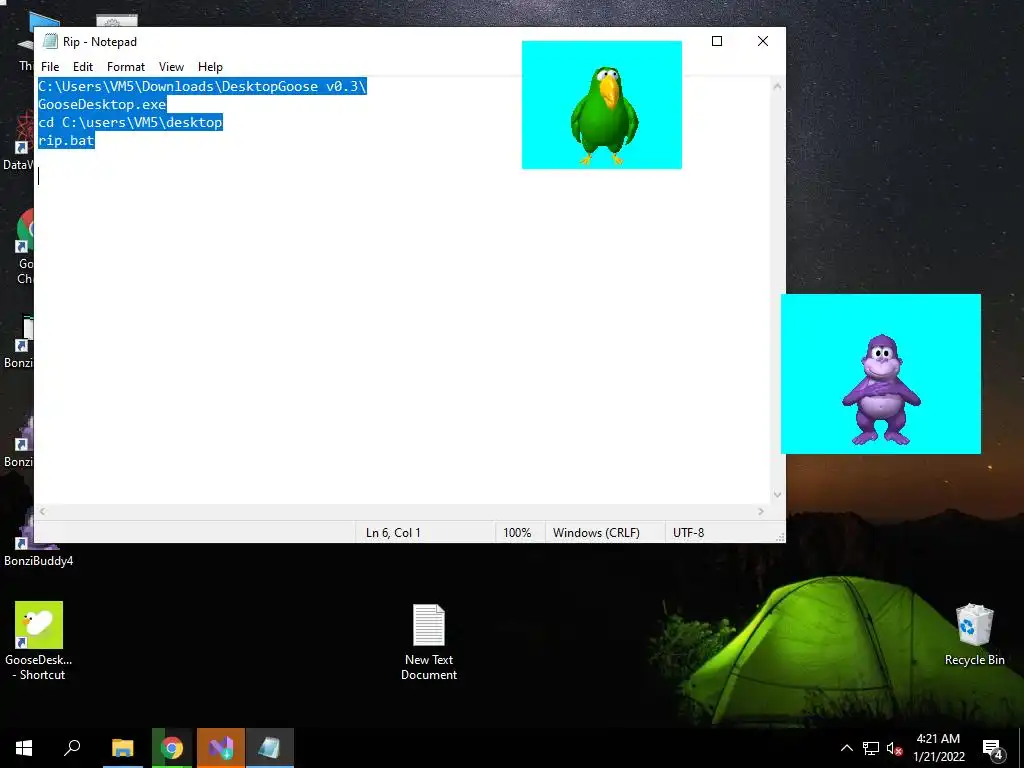1024x768 pixels.
Task: Click the UTF-8 encoding status entry
Action: (688, 533)
